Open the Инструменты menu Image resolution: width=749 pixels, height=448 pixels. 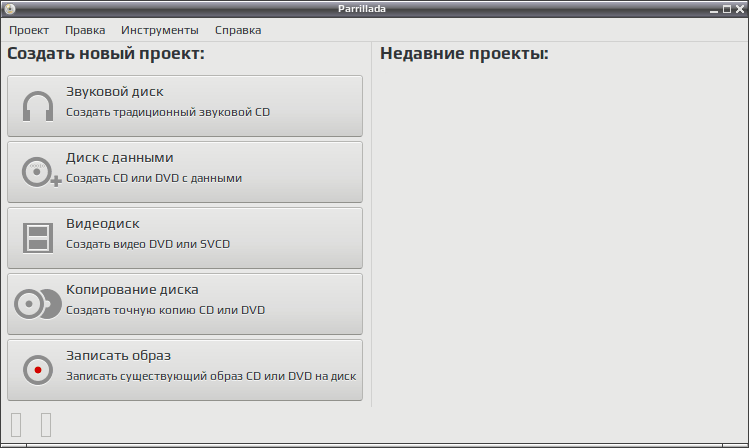click(x=160, y=30)
